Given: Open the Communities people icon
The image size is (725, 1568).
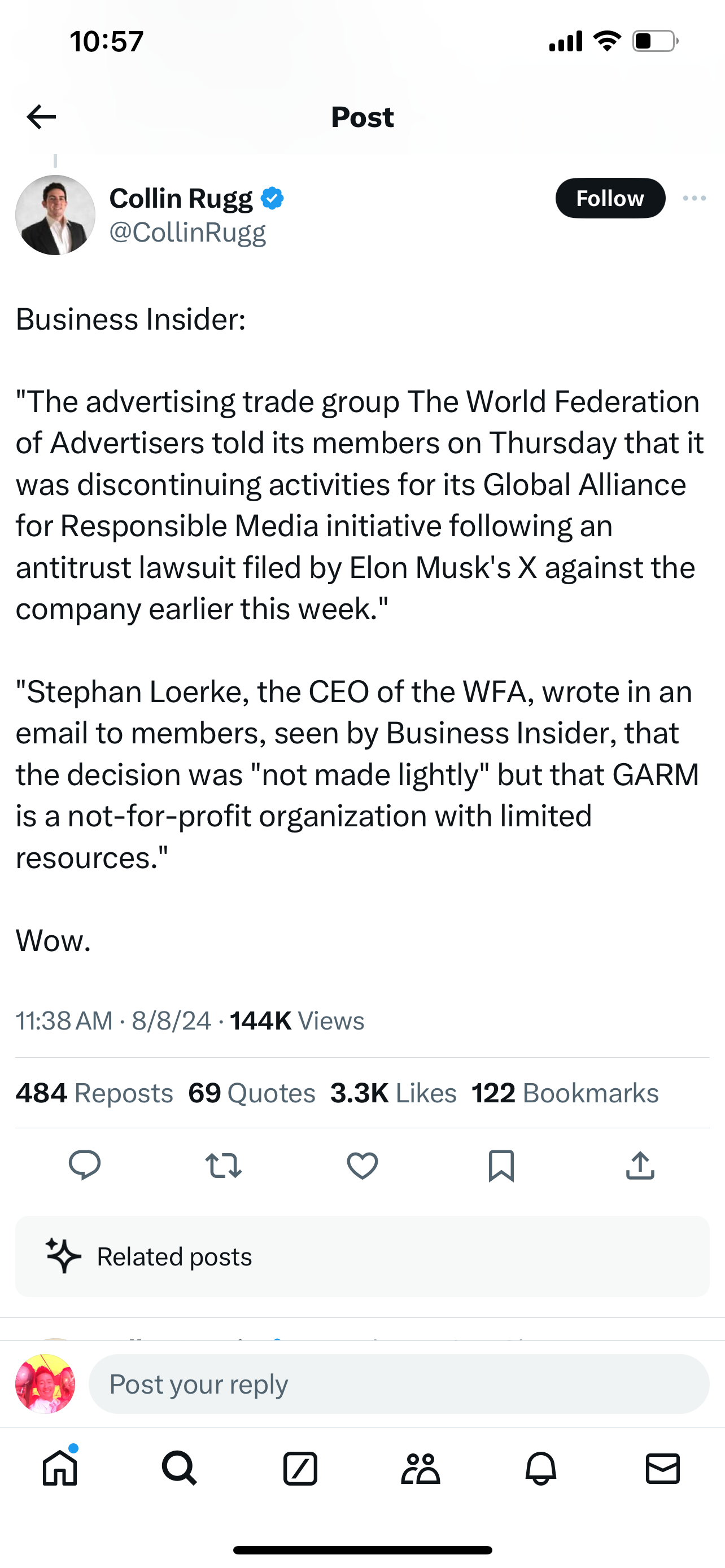Looking at the screenshot, I should [420, 1468].
